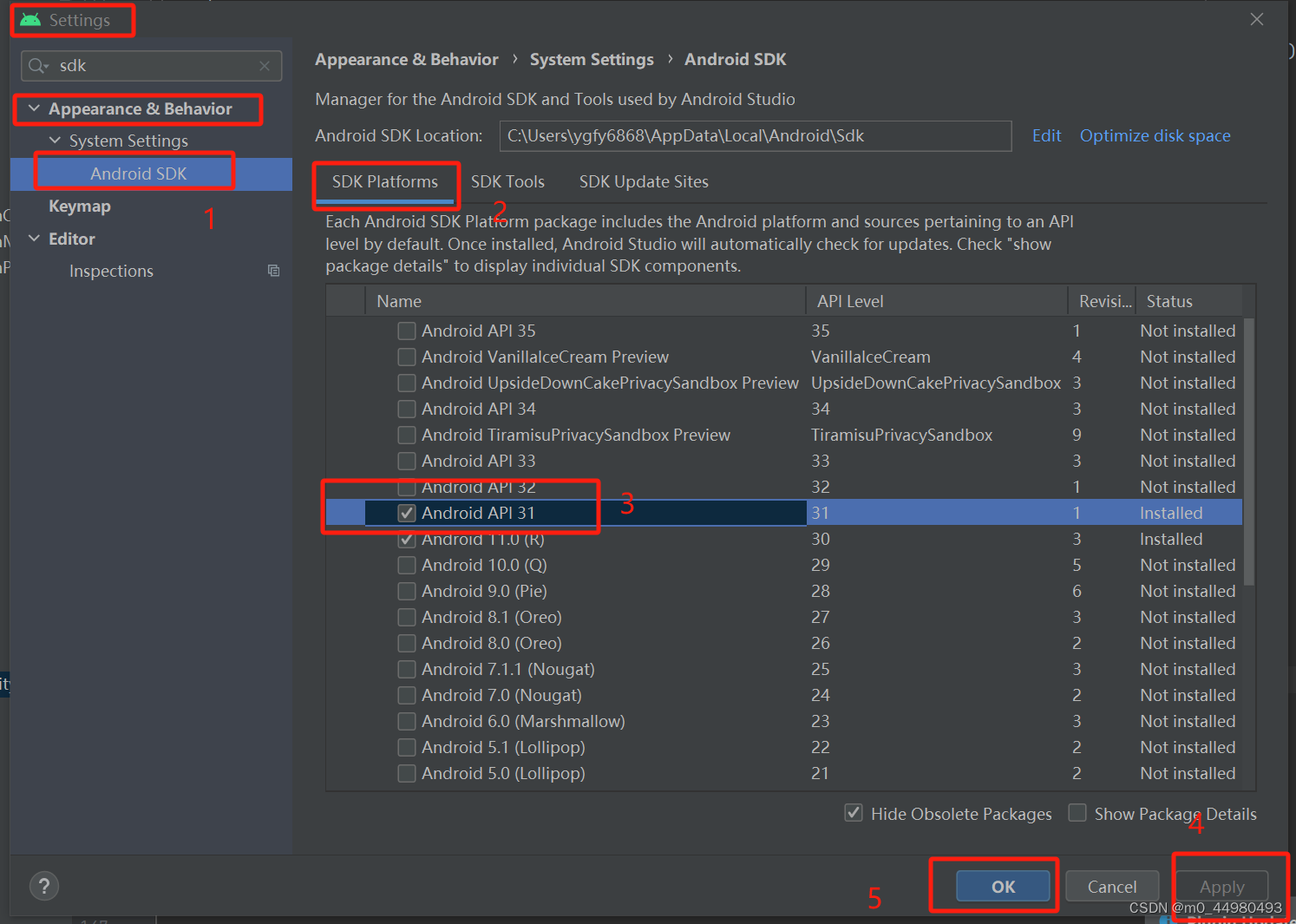Sort by the Revision column header

[1103, 301]
